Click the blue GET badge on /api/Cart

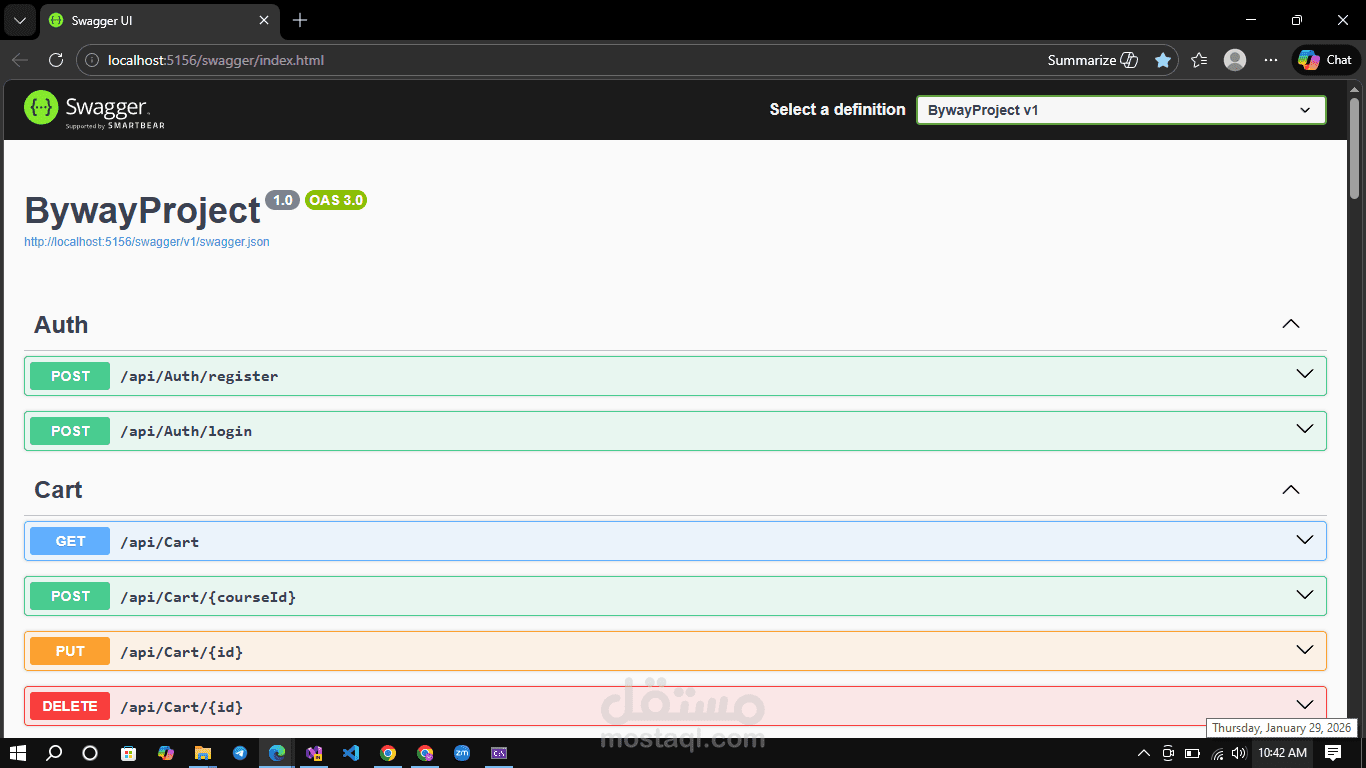[x=69, y=540]
